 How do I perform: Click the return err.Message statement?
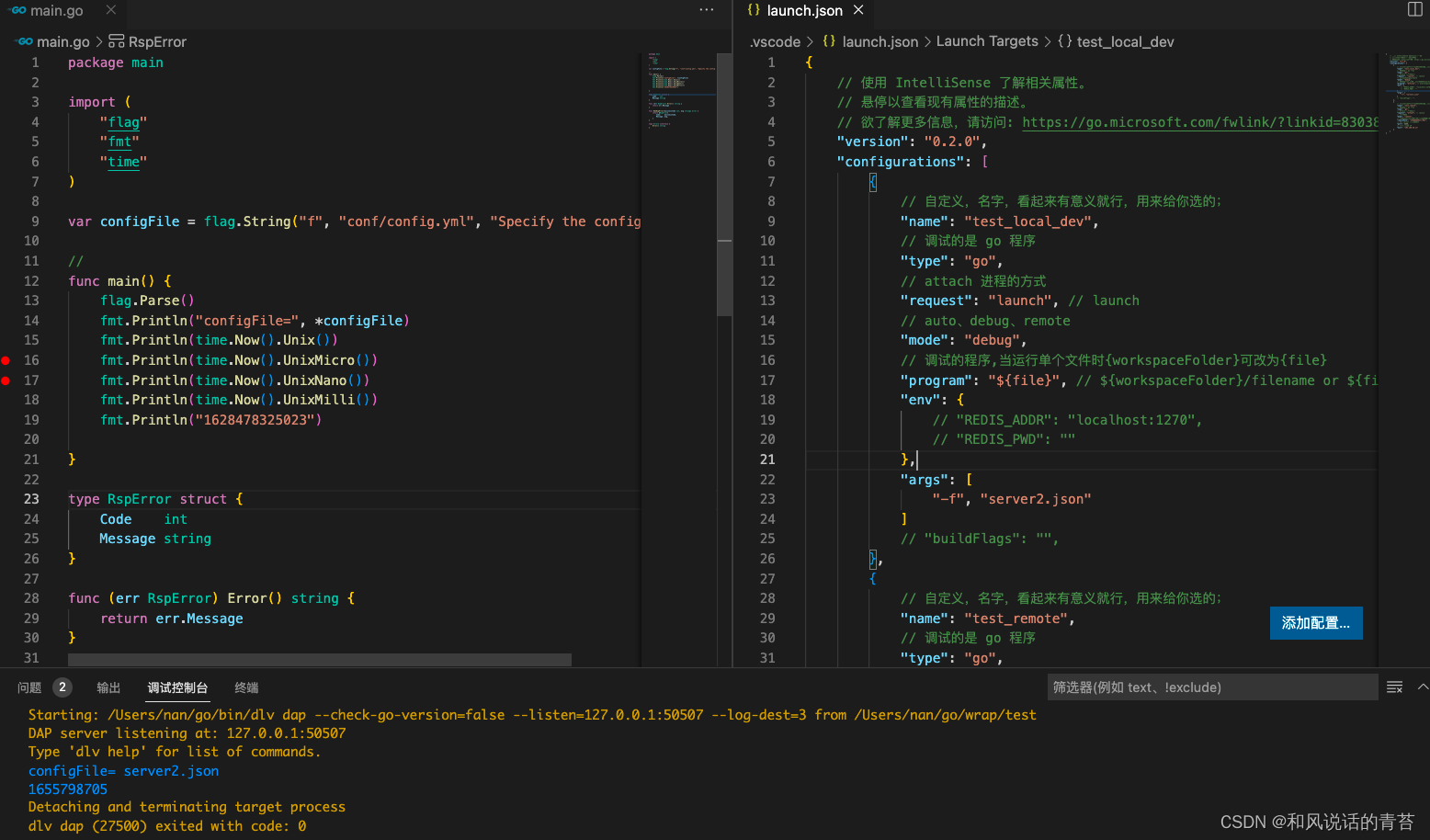coord(172,619)
